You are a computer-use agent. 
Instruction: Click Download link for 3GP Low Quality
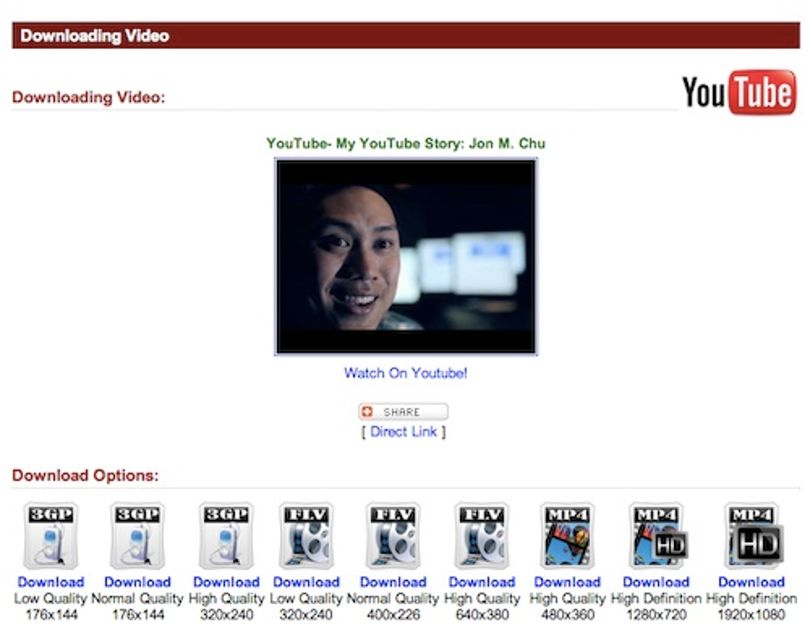coord(51,582)
